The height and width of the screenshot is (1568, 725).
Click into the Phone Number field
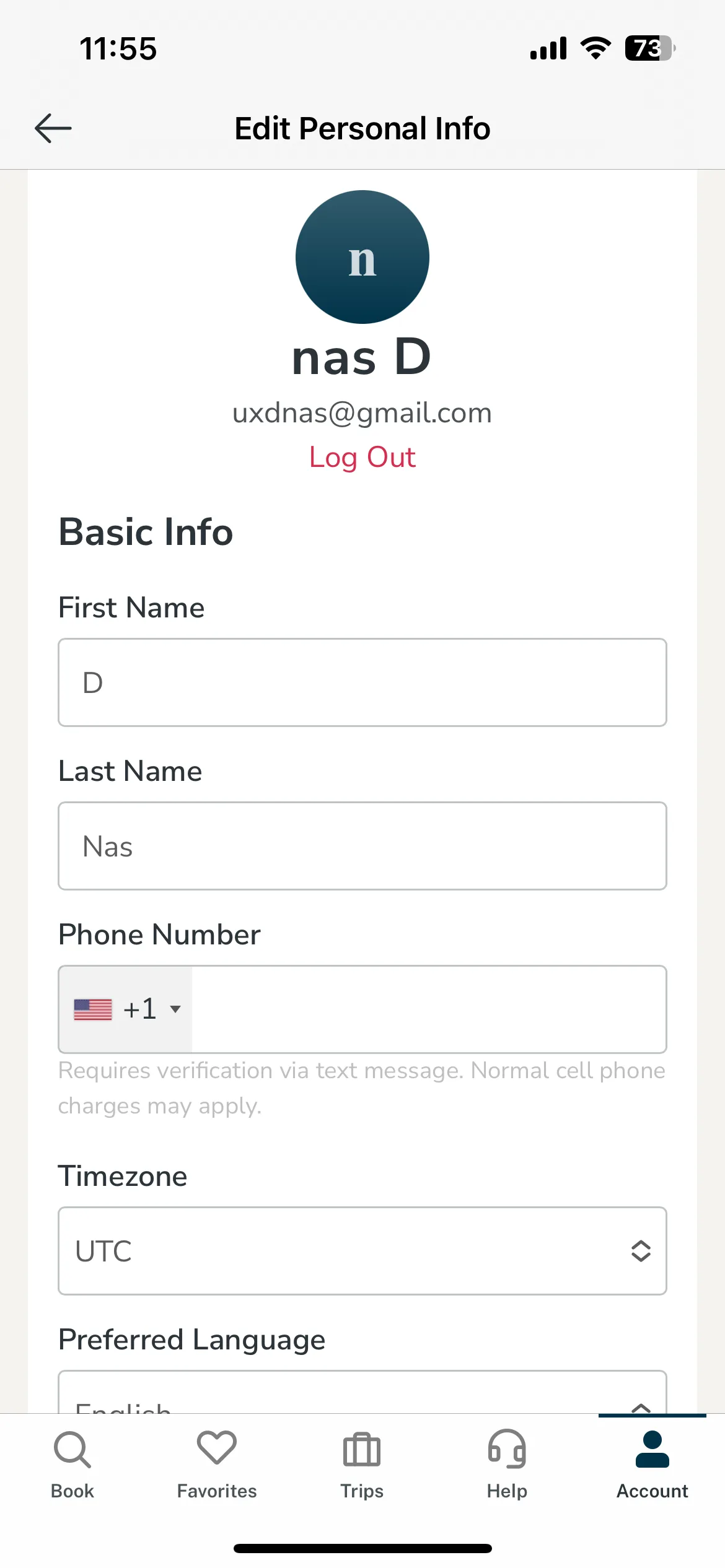pos(429,1009)
